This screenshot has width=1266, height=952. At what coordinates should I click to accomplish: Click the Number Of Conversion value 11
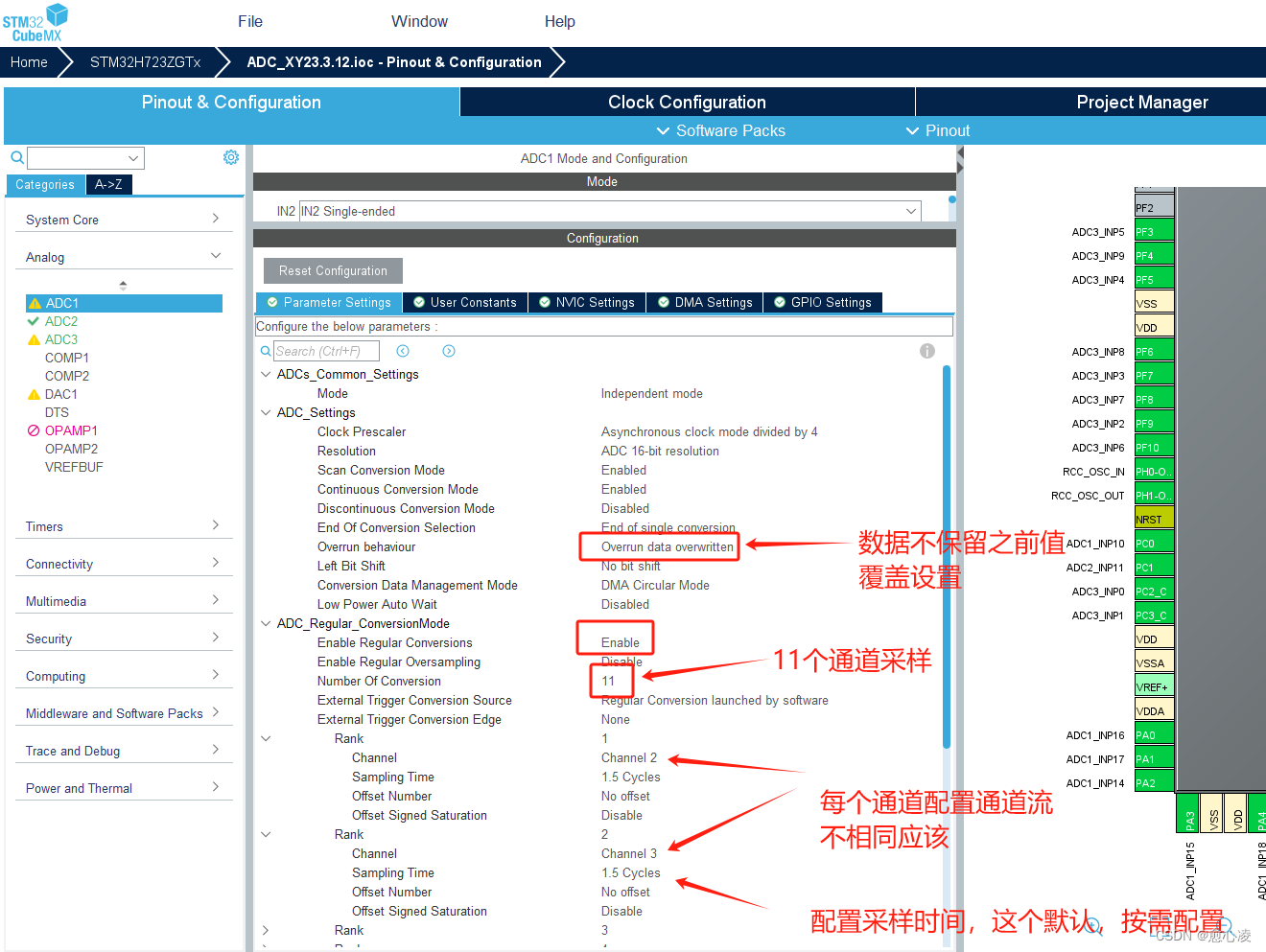pyautogui.click(x=608, y=681)
